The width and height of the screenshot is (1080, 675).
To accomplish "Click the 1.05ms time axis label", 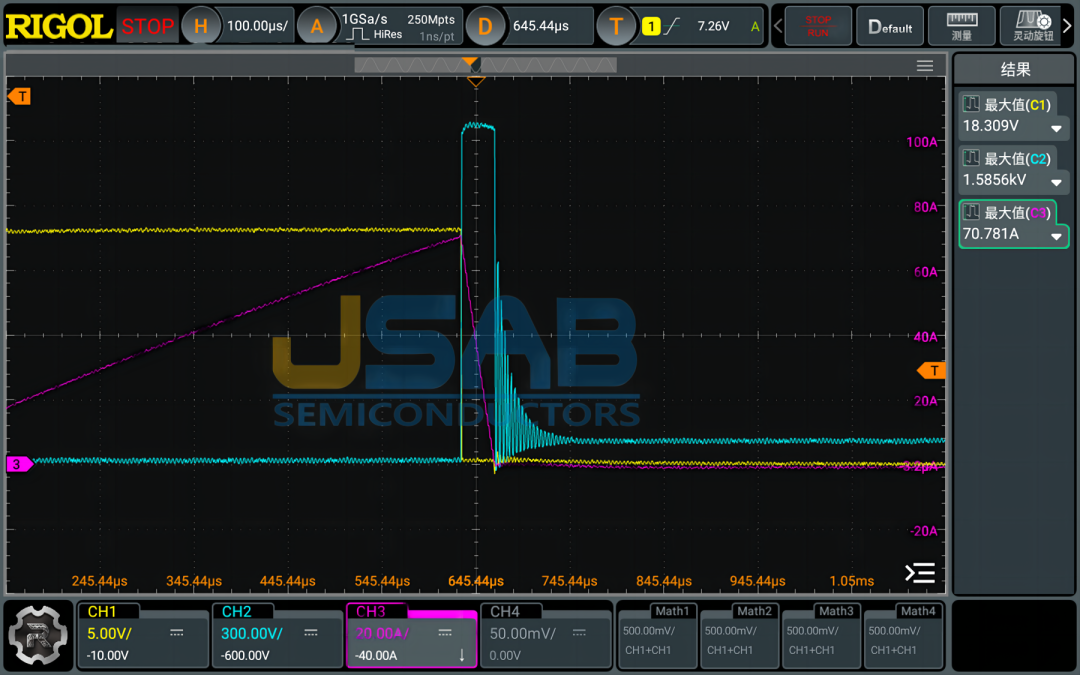I will (851, 581).
